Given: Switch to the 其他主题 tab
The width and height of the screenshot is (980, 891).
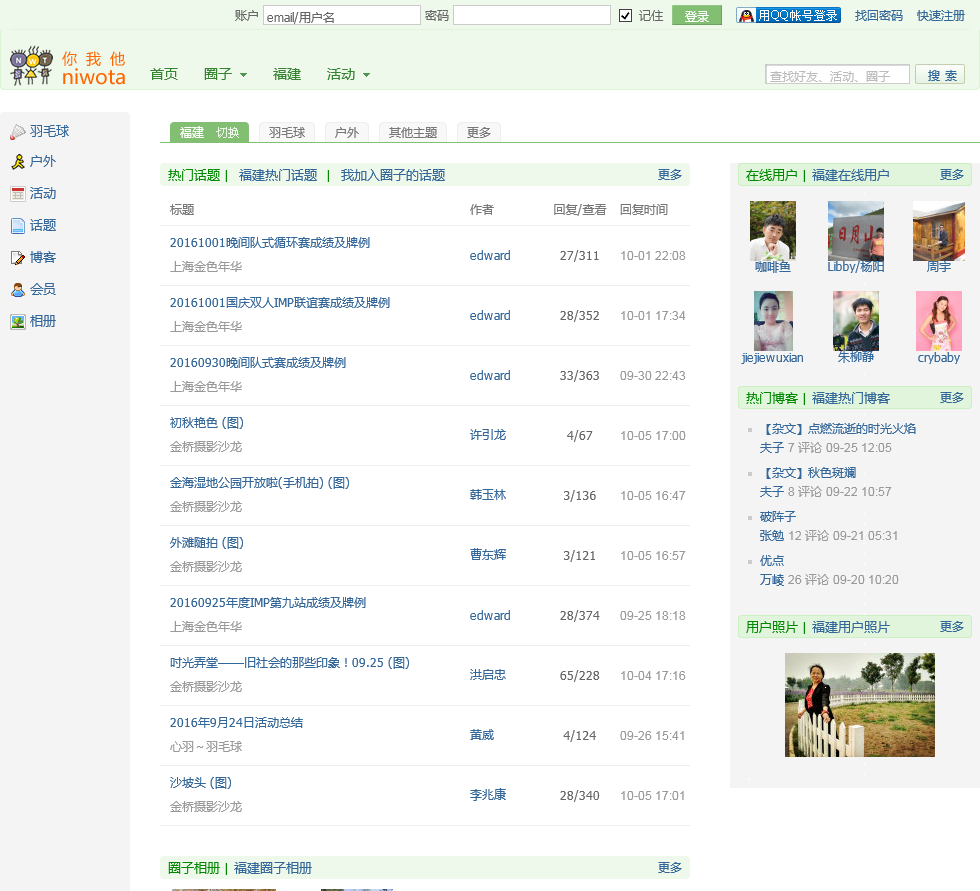Looking at the screenshot, I should [x=412, y=132].
